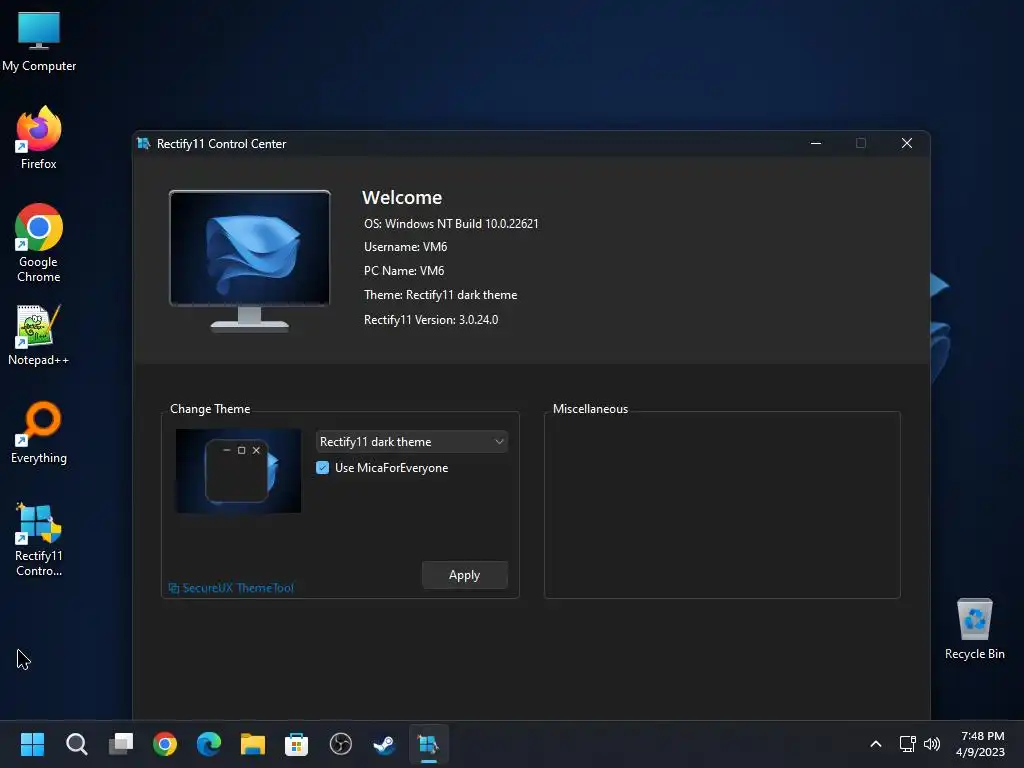This screenshot has height=768, width=1024.
Task: Click the Theme: Rectify11 dark theme text
Action: [441, 295]
